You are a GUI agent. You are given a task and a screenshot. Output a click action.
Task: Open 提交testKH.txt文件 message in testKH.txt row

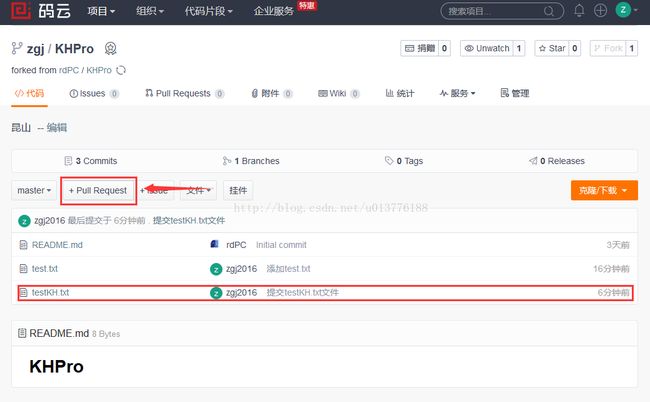[x=303, y=293]
